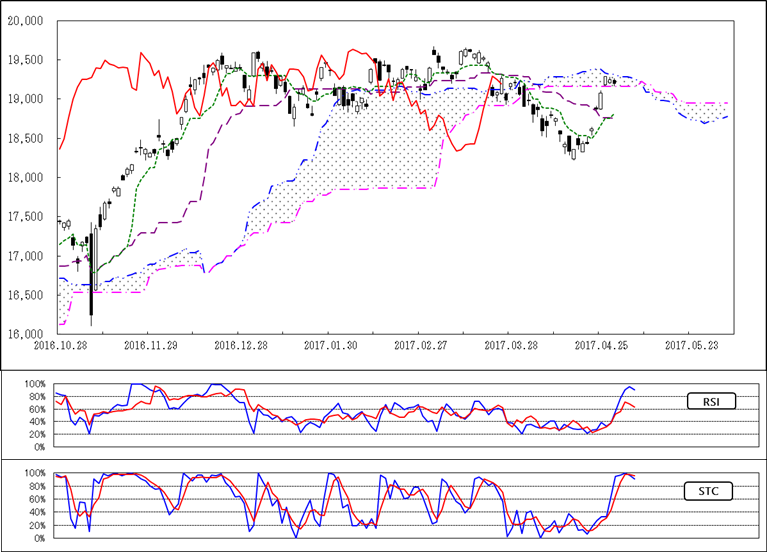Click the 0% label on STC panel
This screenshot has height=552, width=767.
coord(40,538)
